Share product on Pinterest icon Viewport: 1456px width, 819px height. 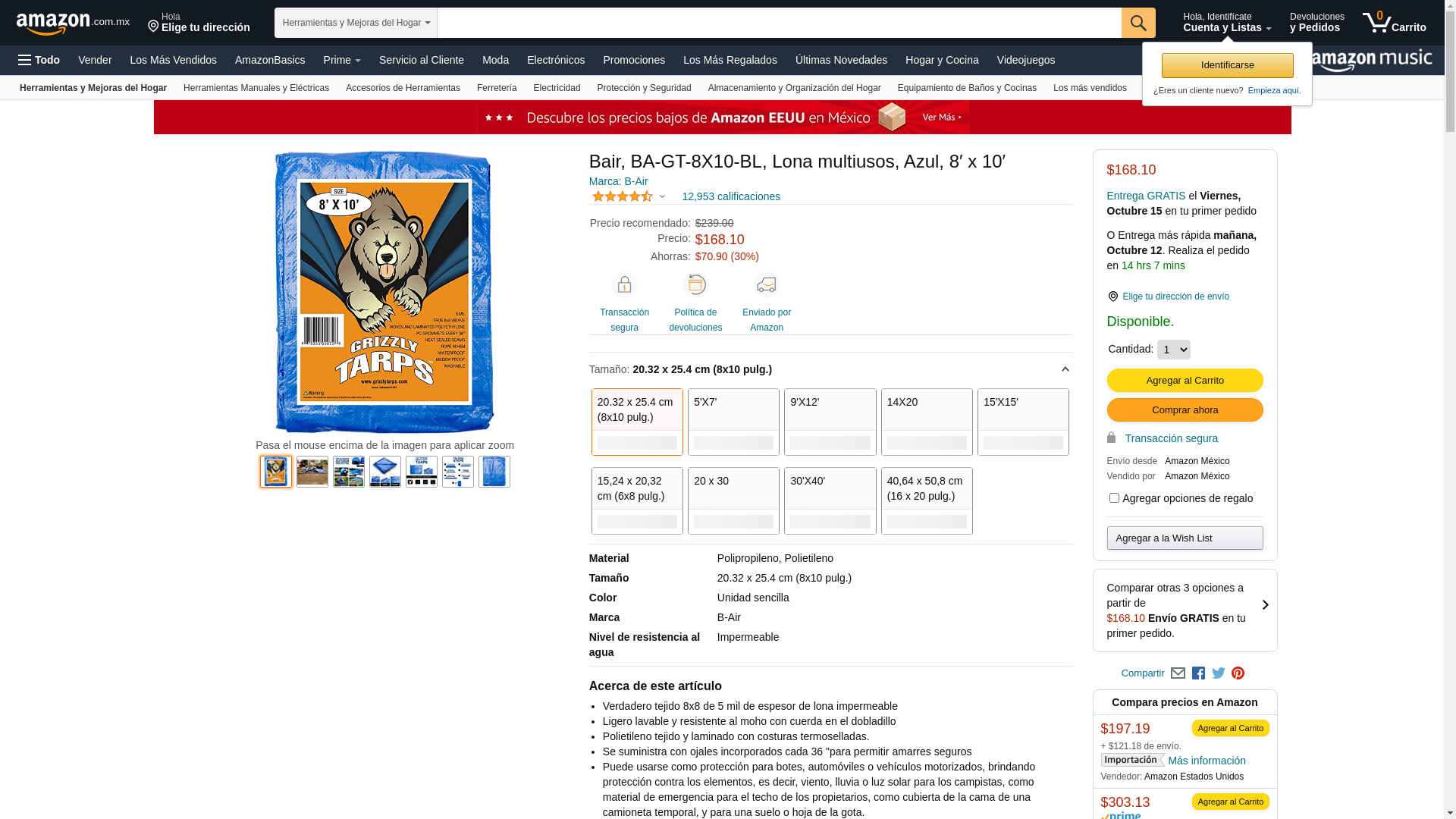[x=1238, y=673]
